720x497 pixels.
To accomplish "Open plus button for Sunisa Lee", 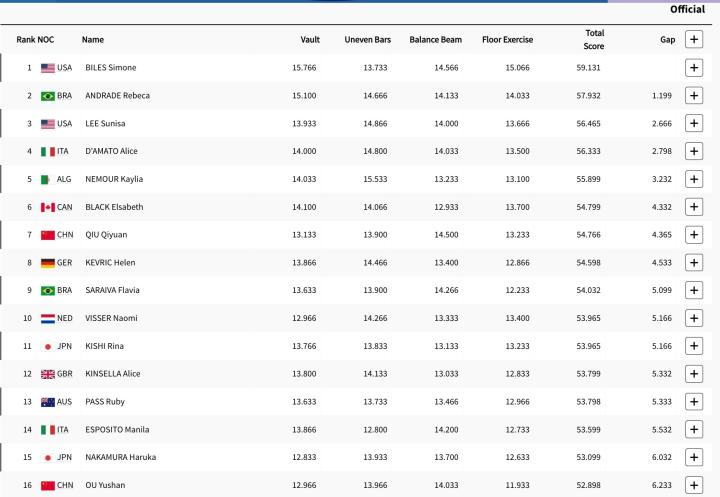I will tap(692, 124).
